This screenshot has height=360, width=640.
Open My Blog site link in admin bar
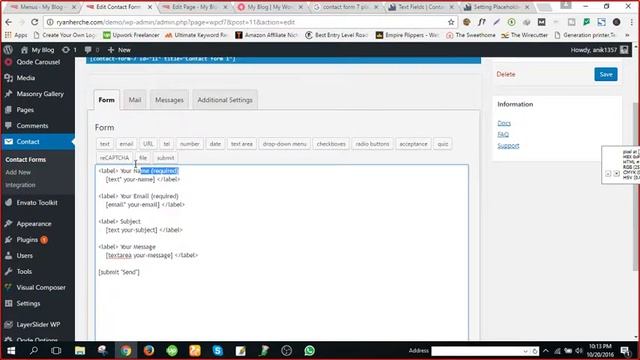point(38,50)
